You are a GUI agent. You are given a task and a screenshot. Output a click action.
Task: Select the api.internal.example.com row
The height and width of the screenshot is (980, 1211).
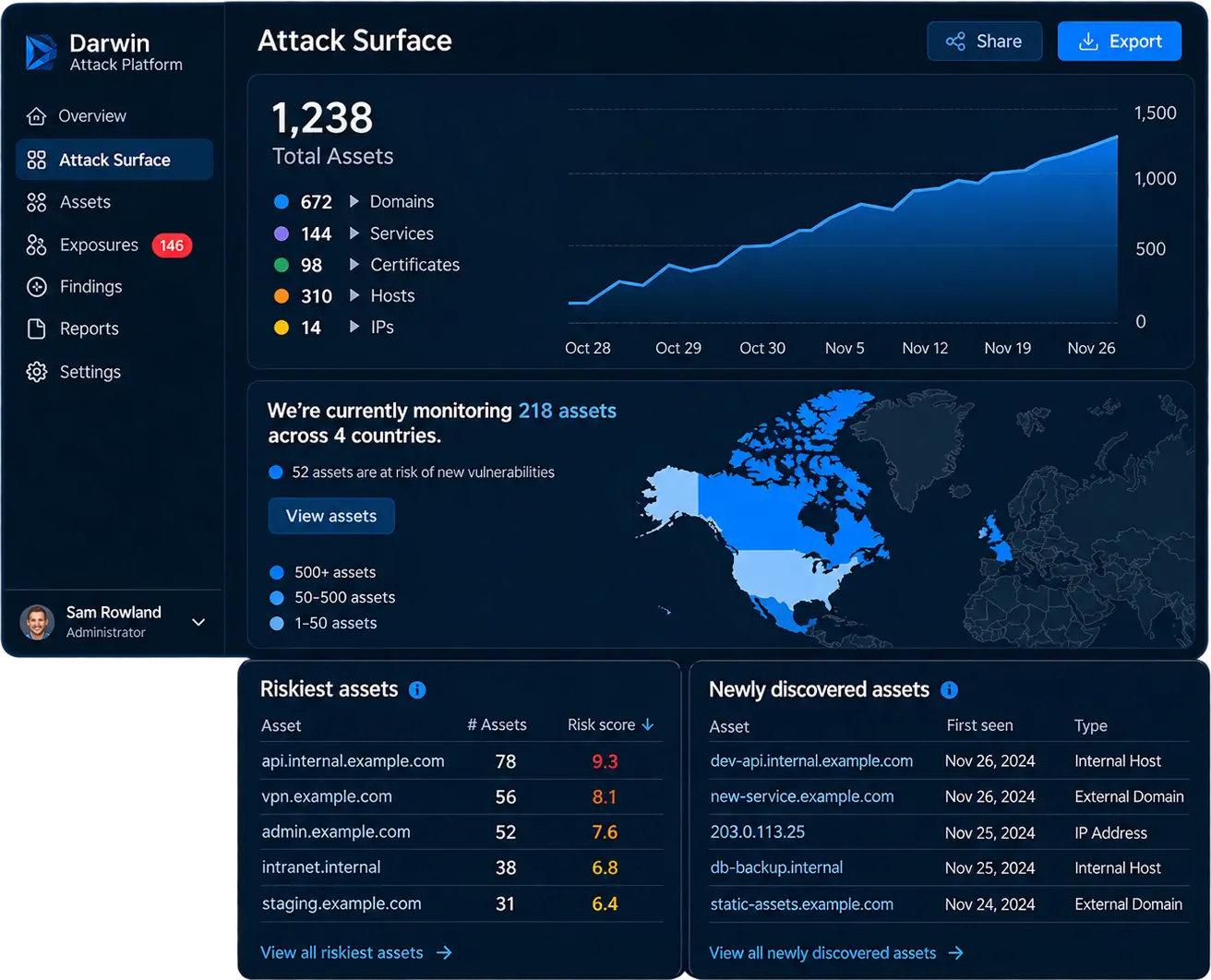pos(462,761)
